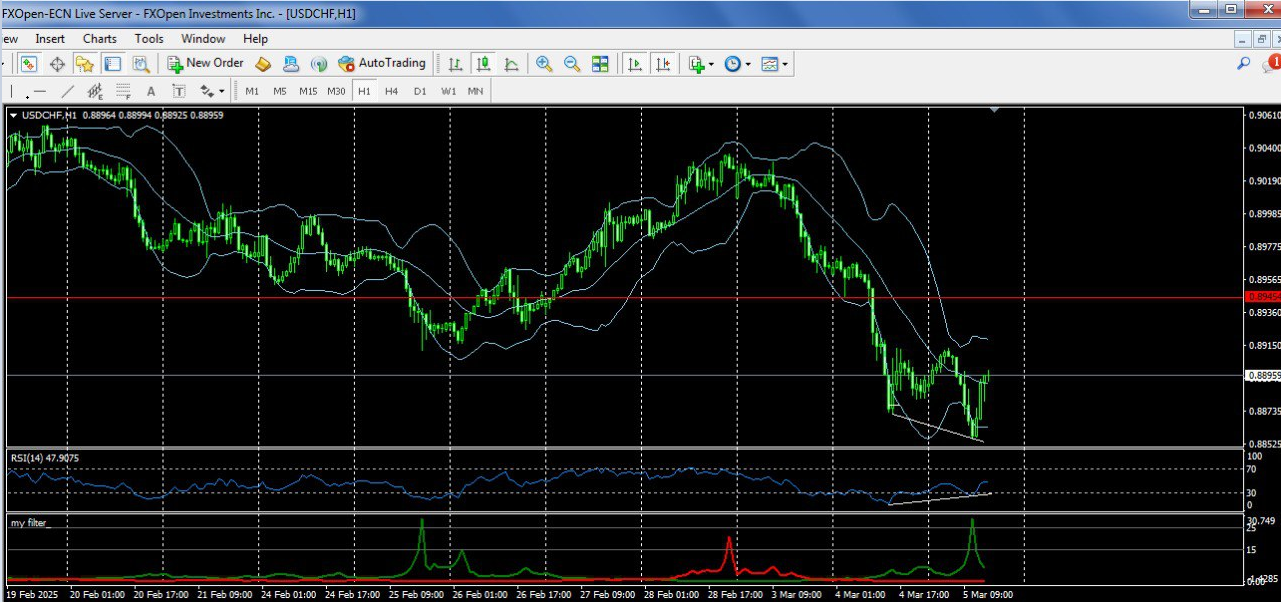Select the H1 timeframe button
This screenshot has width=1281, height=602.
pos(364,91)
